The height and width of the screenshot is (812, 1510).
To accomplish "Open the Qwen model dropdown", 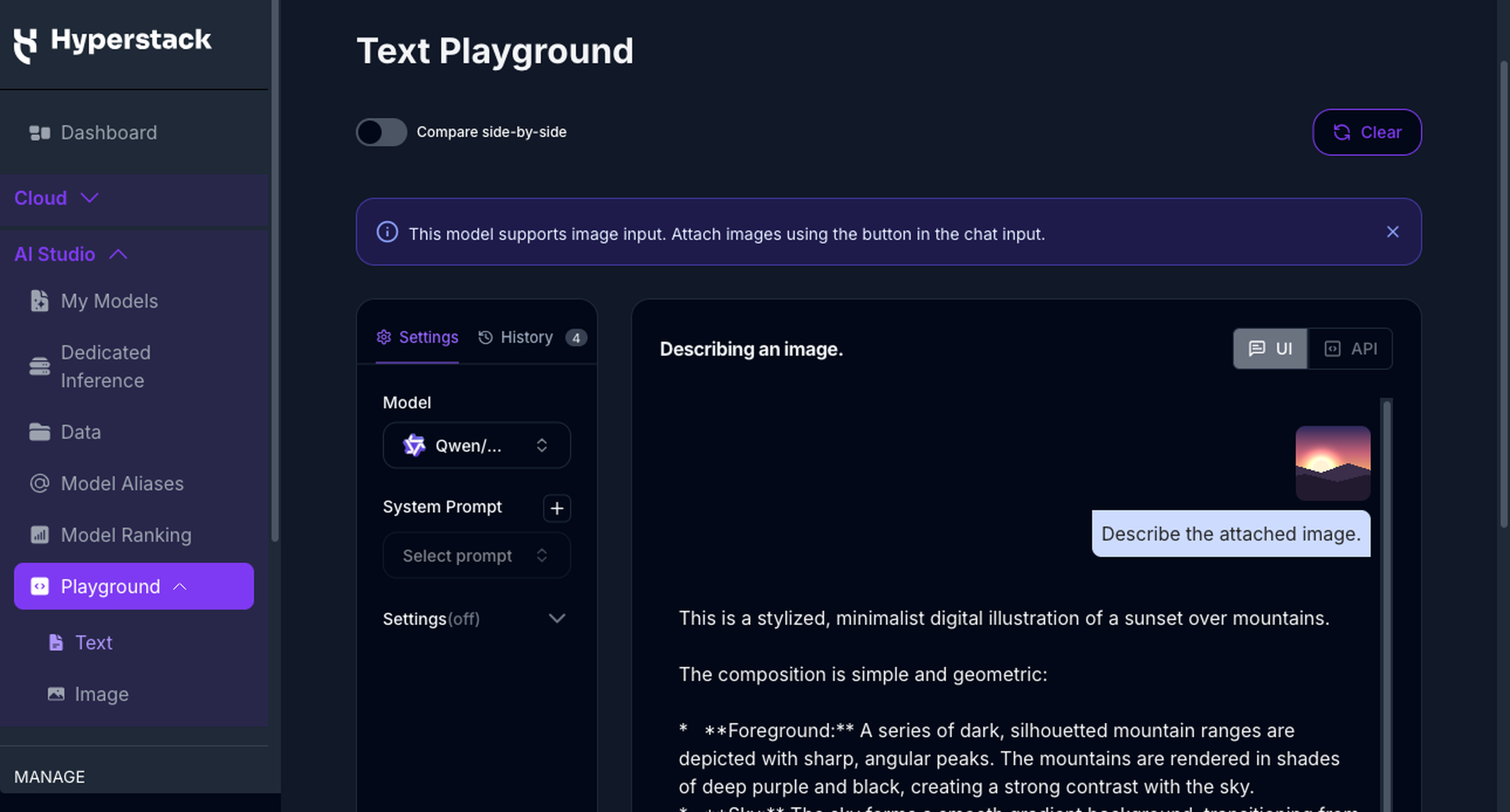I will [x=477, y=446].
